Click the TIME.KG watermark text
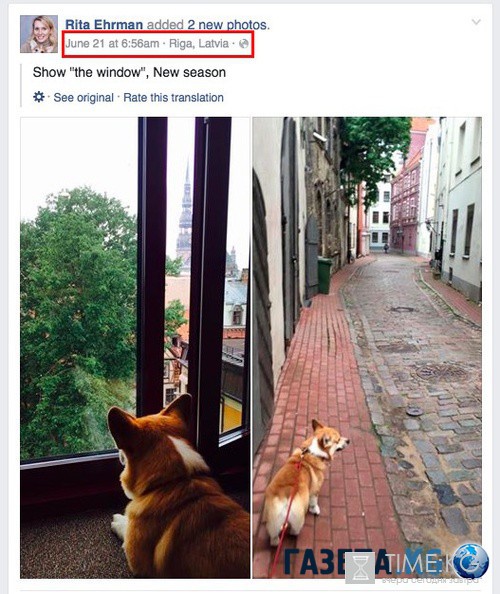Viewport: 500px width, 594px height. point(416,563)
